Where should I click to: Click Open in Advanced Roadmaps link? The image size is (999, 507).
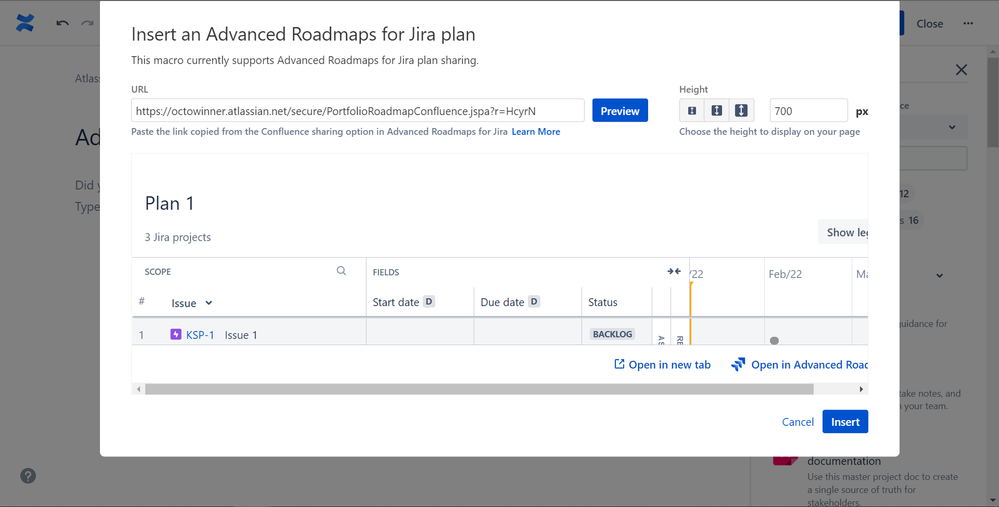click(800, 364)
